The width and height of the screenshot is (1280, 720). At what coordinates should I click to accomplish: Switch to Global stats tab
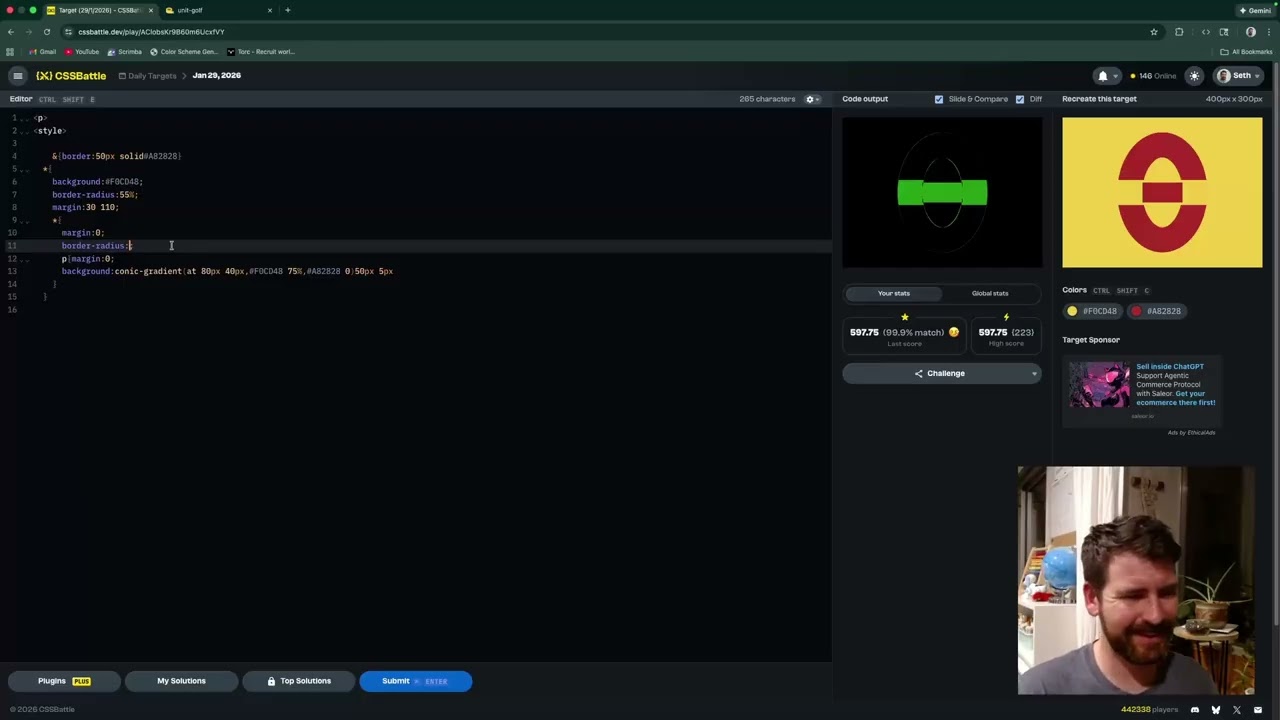pyautogui.click(x=990, y=293)
